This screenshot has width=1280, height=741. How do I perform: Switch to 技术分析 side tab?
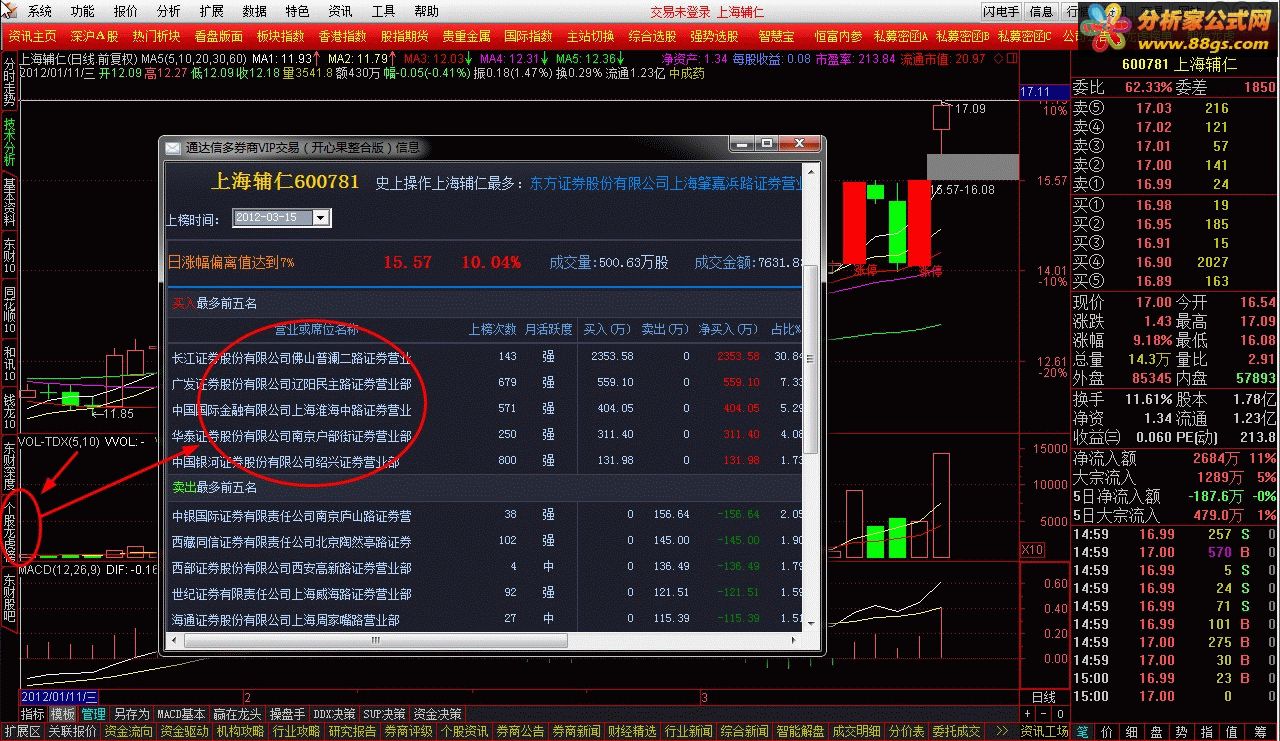[x=9, y=142]
